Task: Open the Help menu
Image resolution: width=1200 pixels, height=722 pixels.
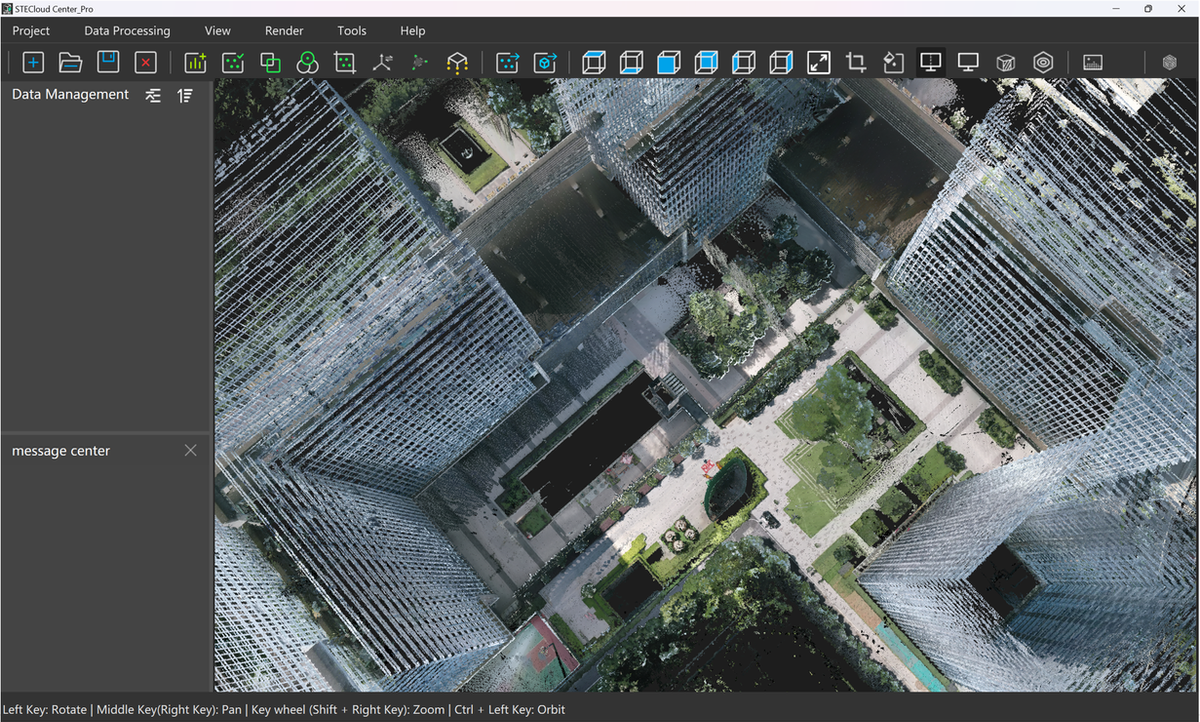Action: [413, 31]
